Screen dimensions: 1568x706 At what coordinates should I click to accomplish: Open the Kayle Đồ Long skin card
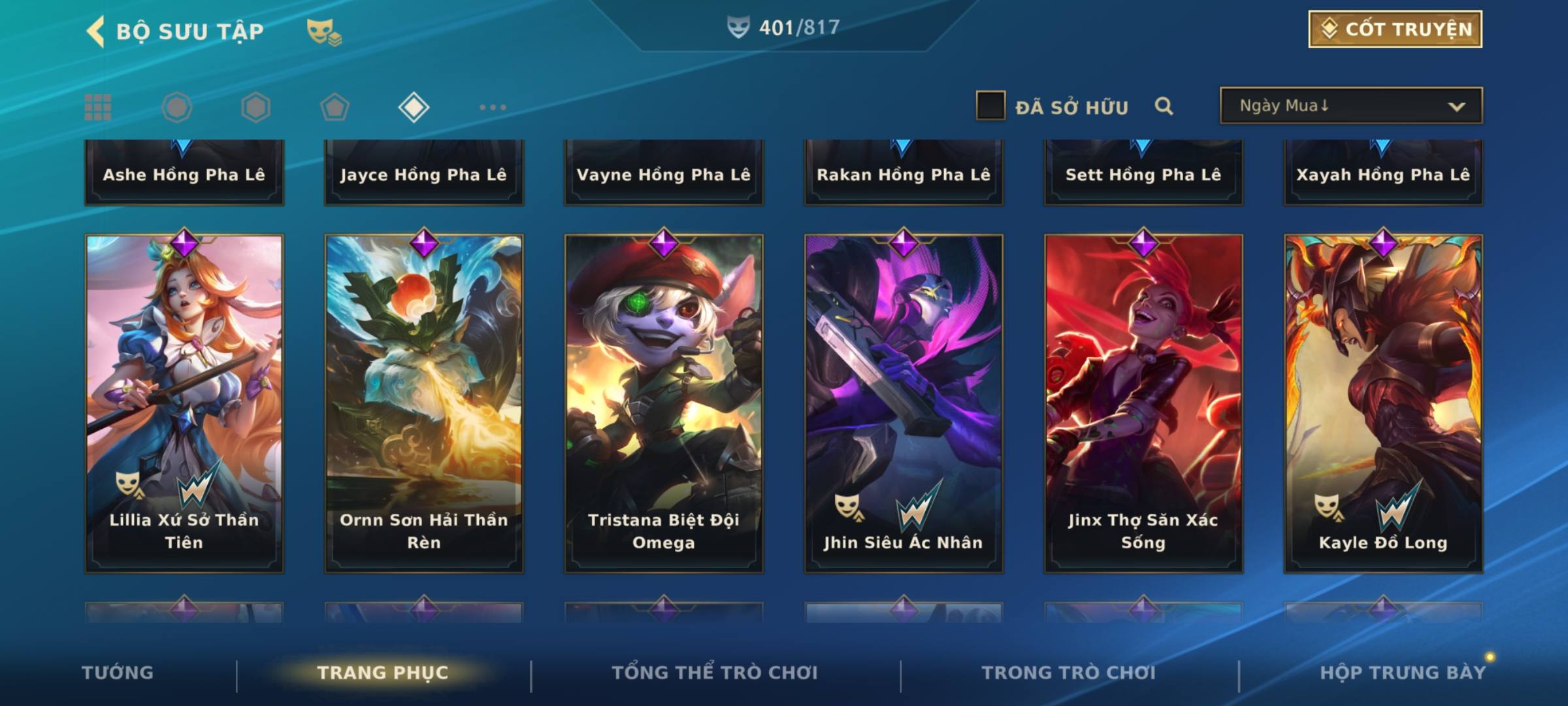point(1383,403)
